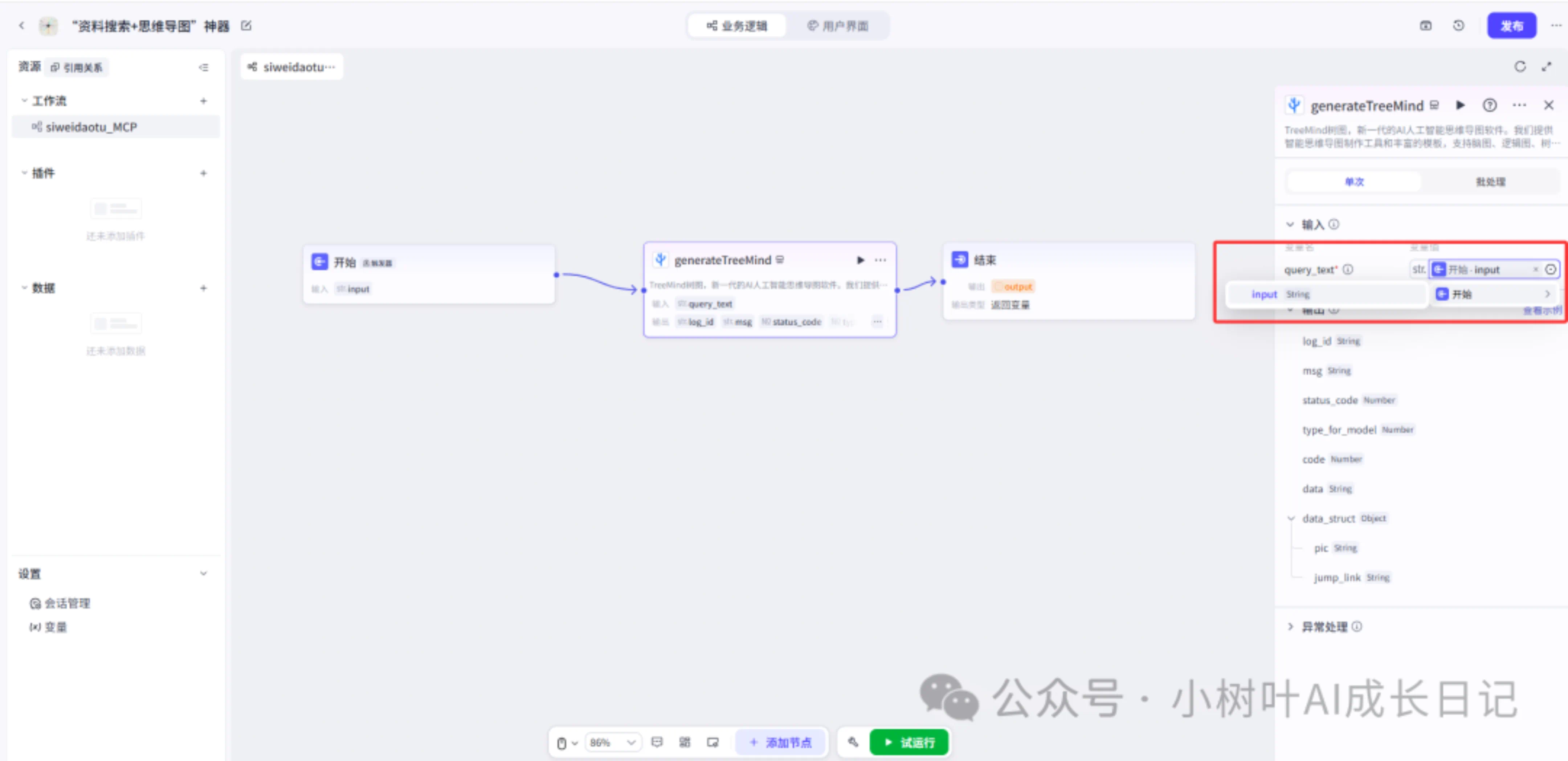Click the 添加节点 button
Image resolution: width=1568 pixels, height=761 pixels.
781,742
